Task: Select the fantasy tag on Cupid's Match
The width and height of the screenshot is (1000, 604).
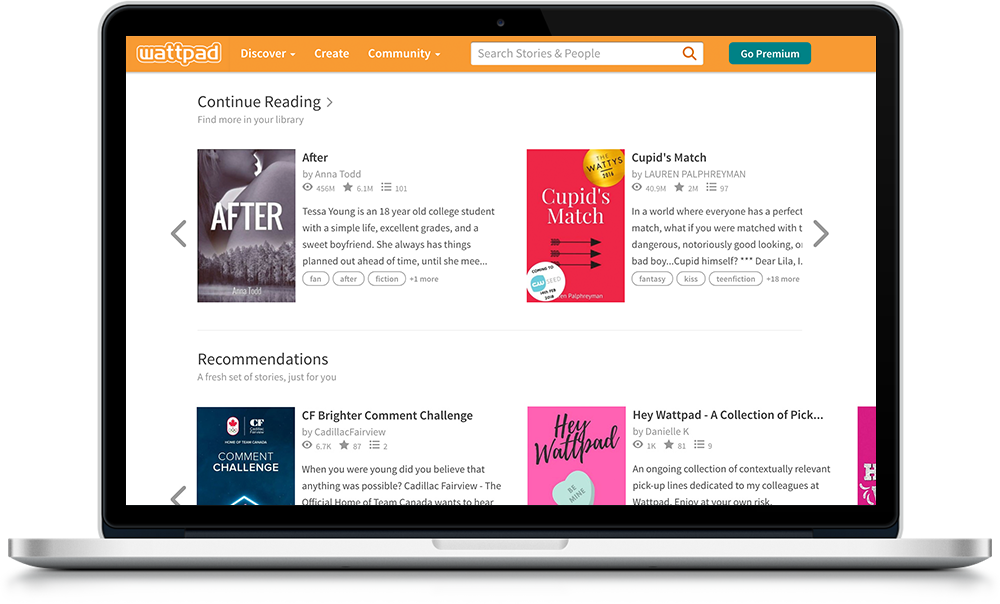Action: pos(652,278)
